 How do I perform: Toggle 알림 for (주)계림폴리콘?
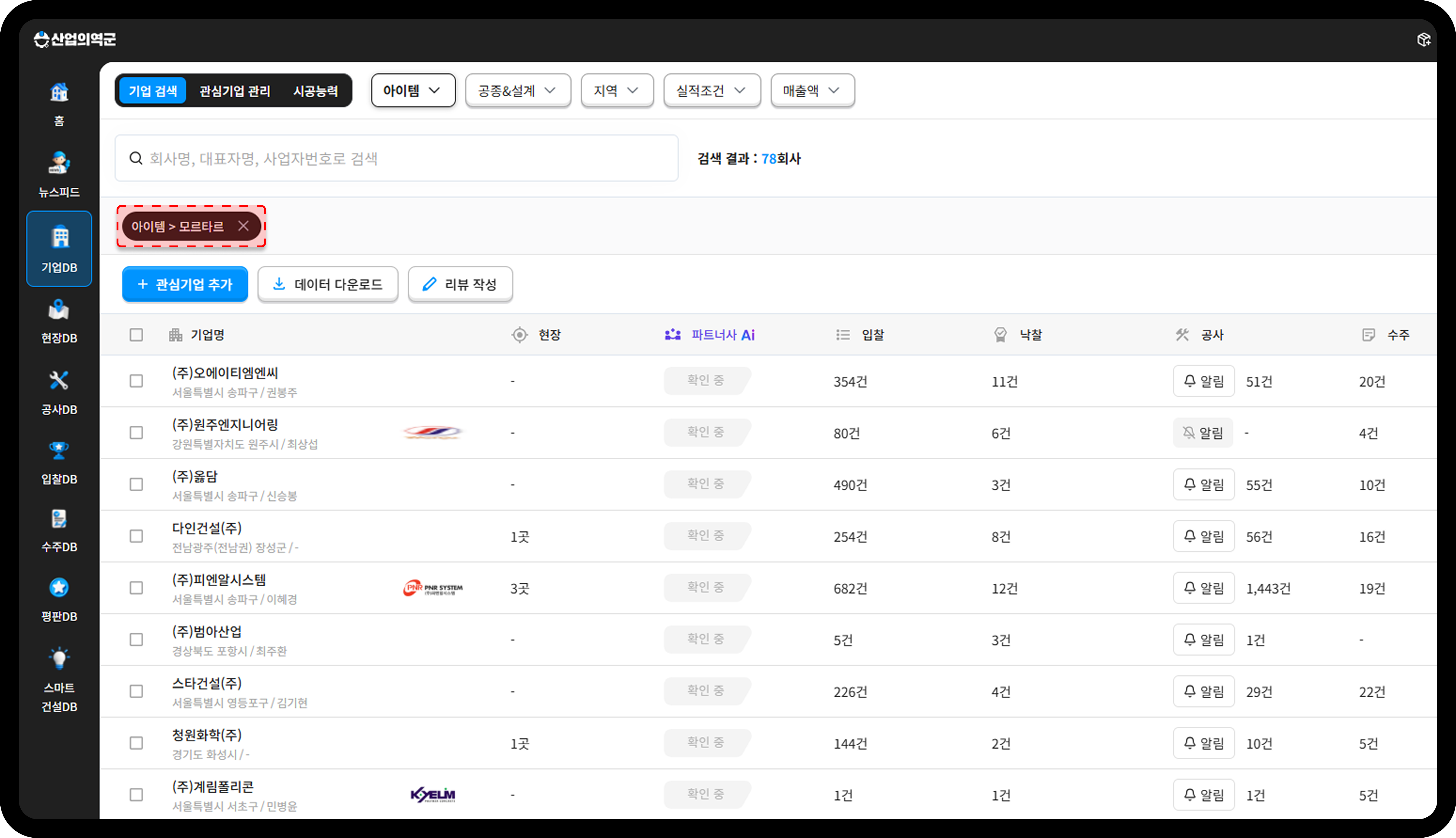coord(1203,795)
